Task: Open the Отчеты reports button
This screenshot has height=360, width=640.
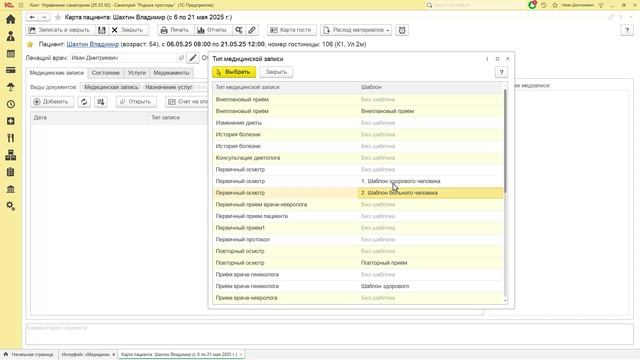Action: tap(212, 30)
